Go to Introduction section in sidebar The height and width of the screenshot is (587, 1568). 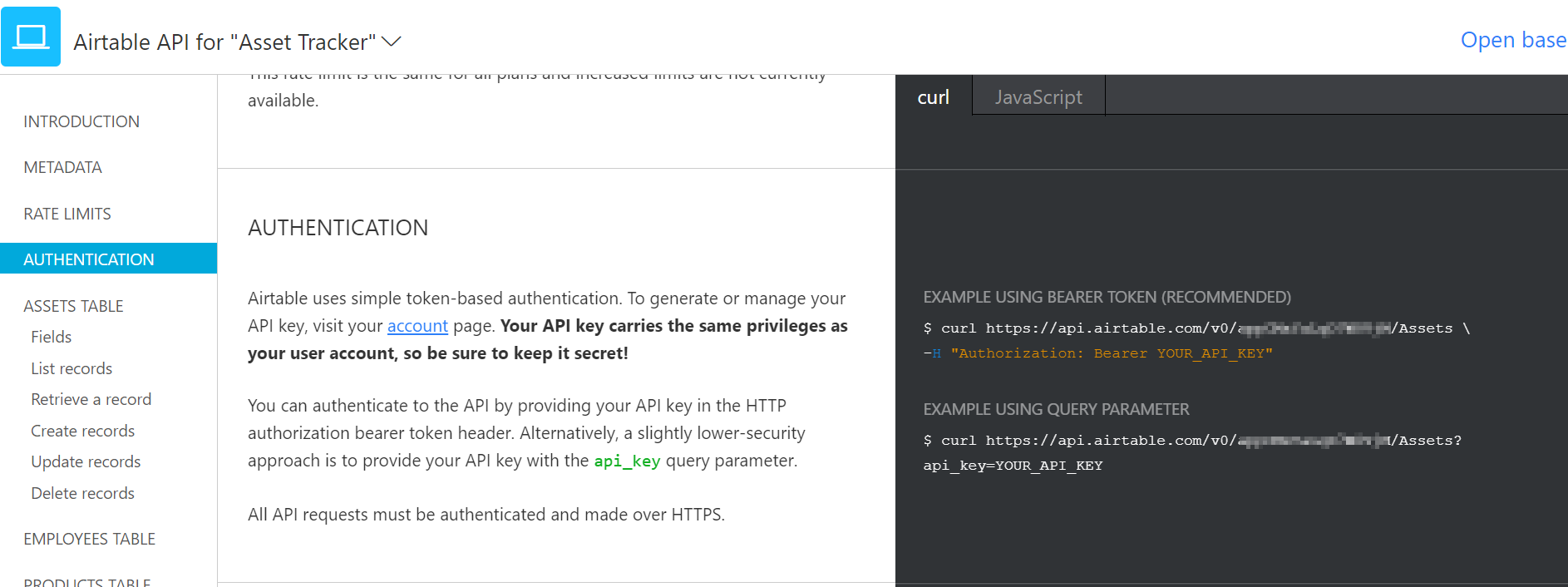click(81, 121)
